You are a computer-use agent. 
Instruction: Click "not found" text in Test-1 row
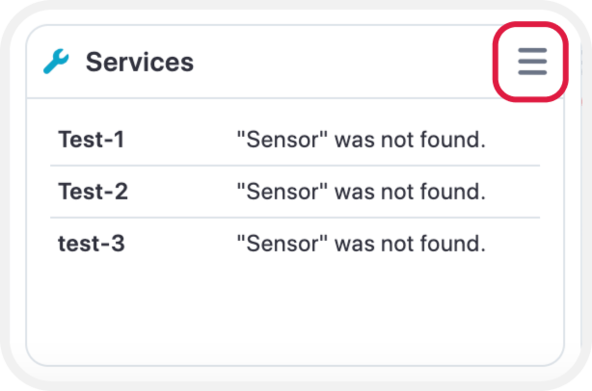[433, 139]
